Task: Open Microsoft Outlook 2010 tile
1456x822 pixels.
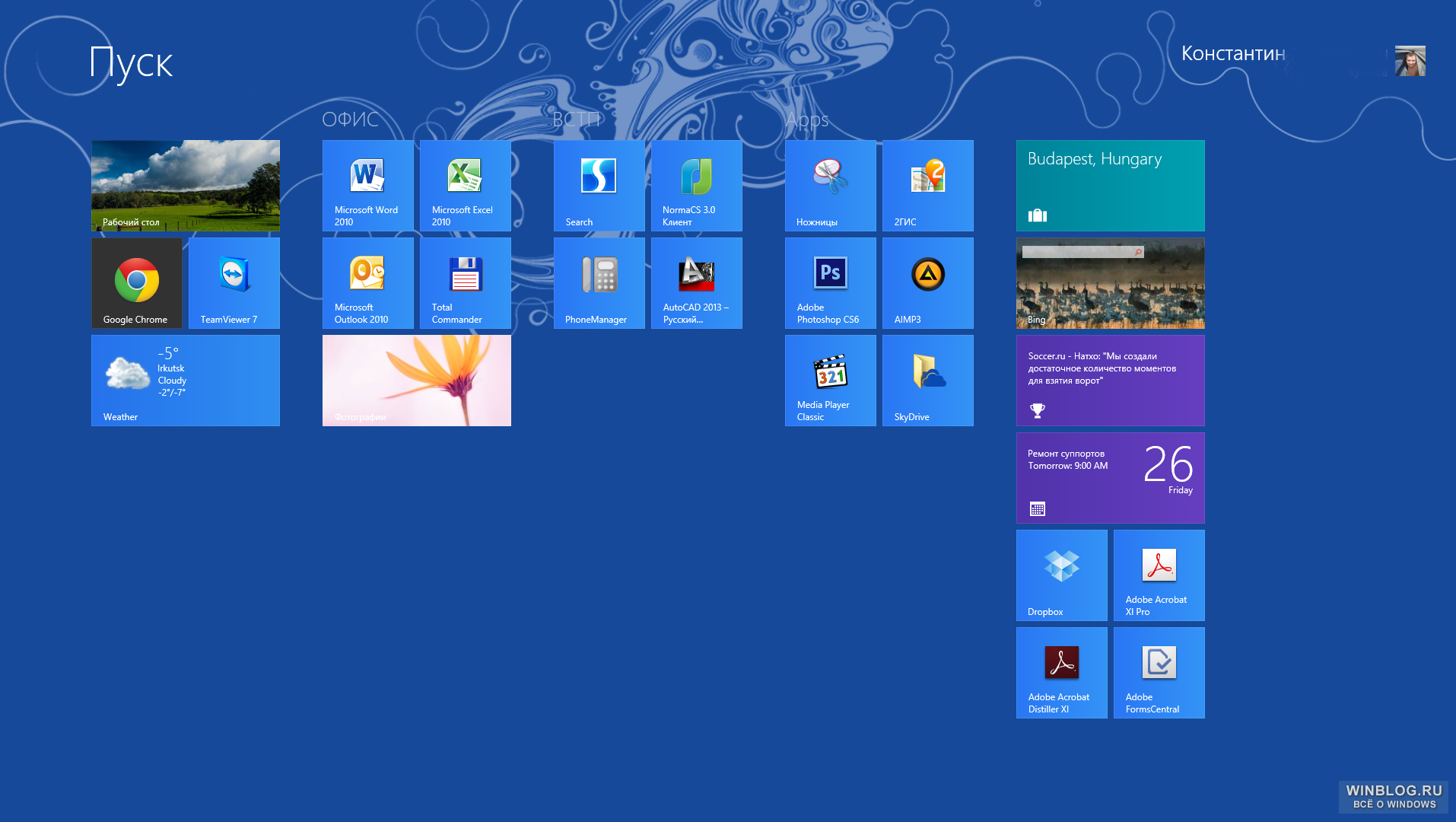Action: coord(368,283)
